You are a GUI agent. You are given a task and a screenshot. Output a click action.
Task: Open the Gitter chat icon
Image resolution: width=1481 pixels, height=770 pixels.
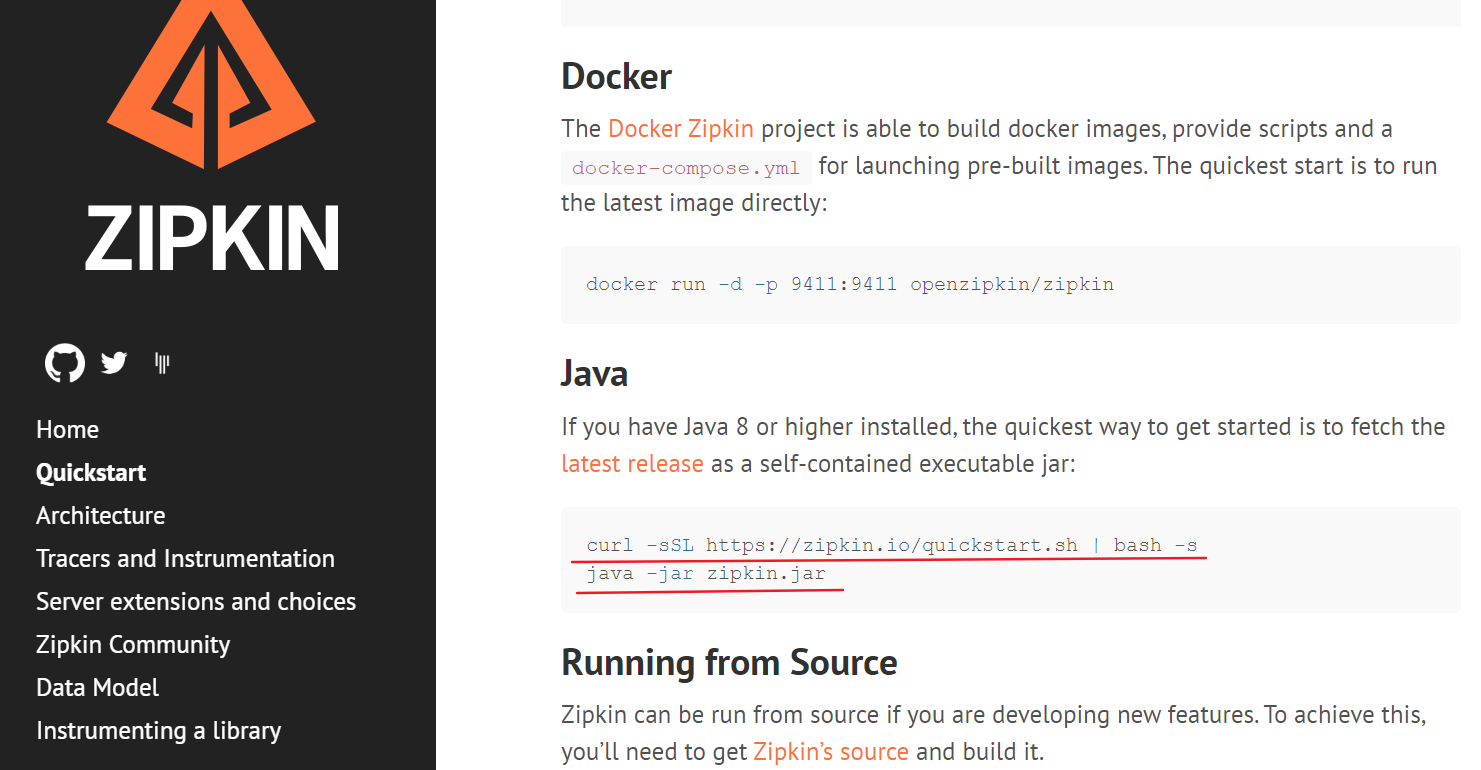tap(162, 363)
